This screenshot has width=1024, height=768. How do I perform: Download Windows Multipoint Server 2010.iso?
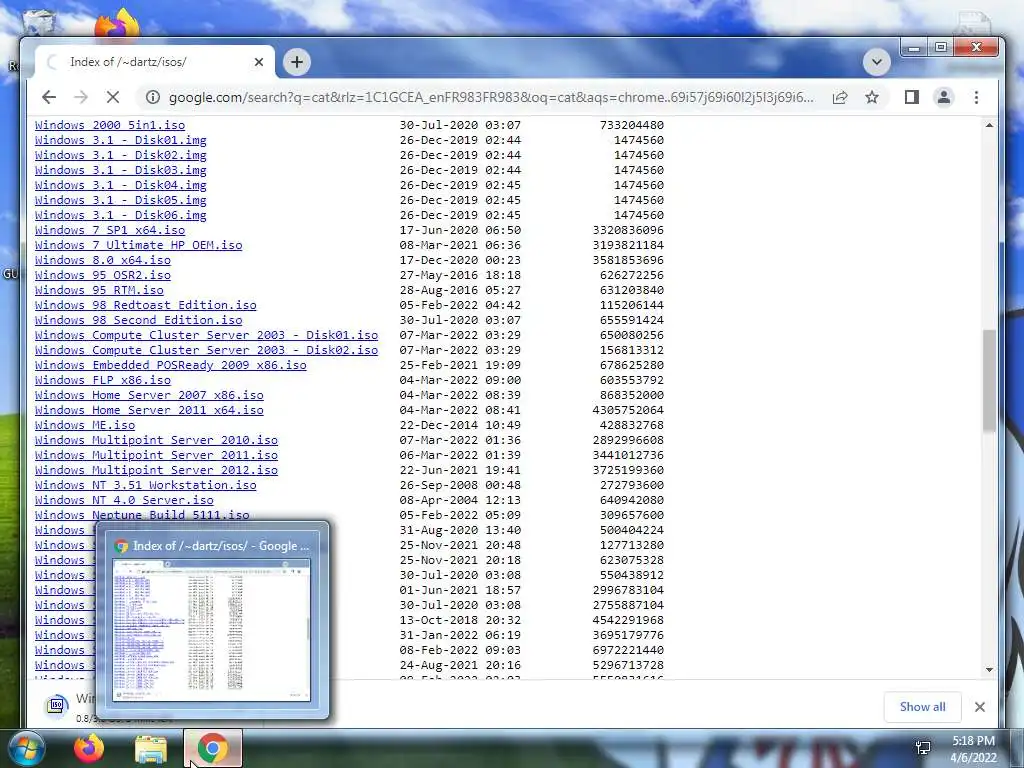click(156, 440)
